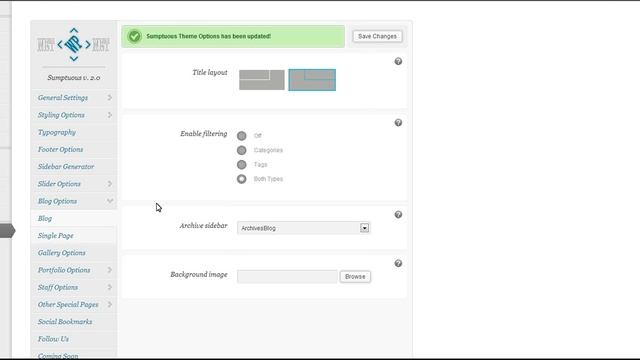Click Save Changes button
The image size is (640, 360).
377,36
